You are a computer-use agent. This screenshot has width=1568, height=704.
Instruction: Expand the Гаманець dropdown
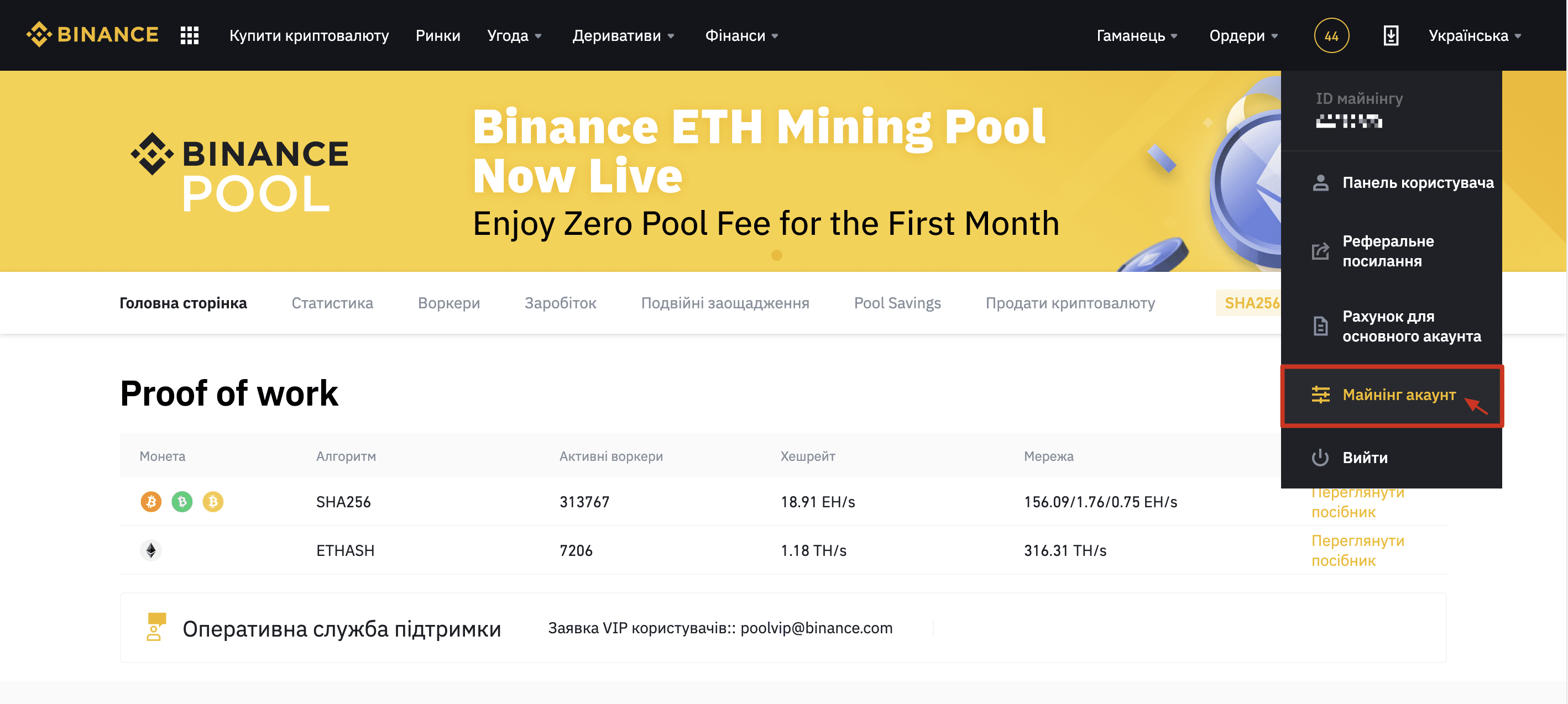coord(1137,36)
